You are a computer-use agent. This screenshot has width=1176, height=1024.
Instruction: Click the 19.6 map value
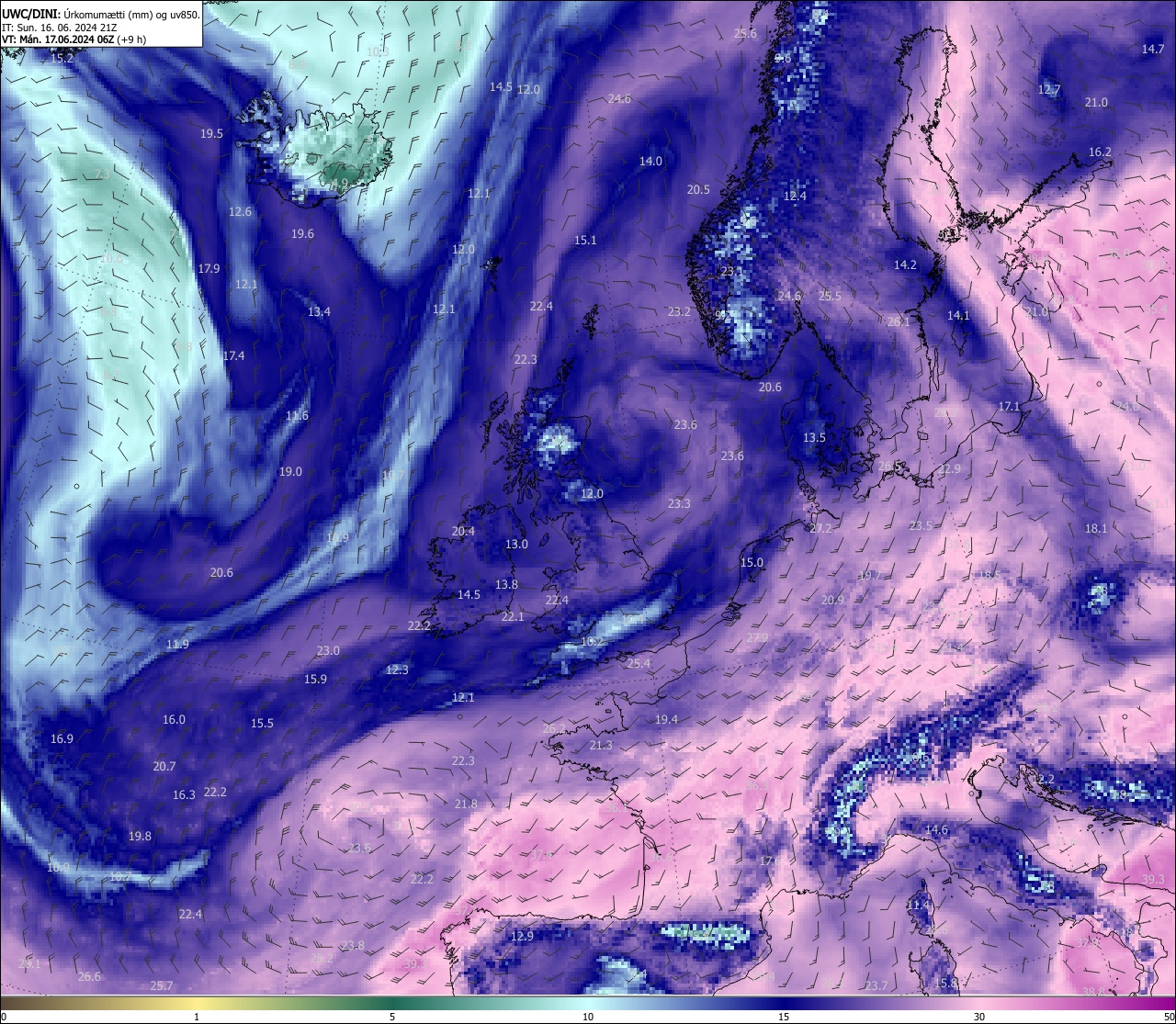(302, 233)
